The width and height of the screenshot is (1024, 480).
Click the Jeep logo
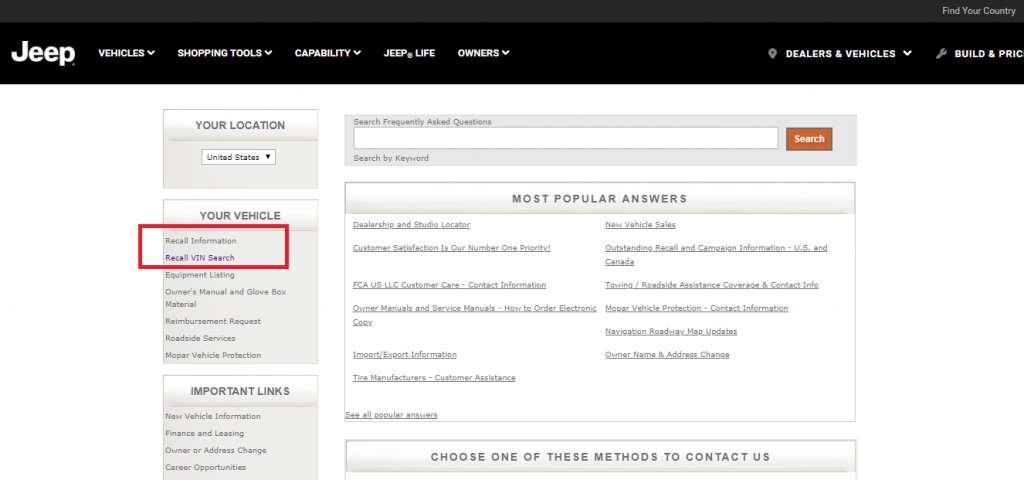click(43, 54)
